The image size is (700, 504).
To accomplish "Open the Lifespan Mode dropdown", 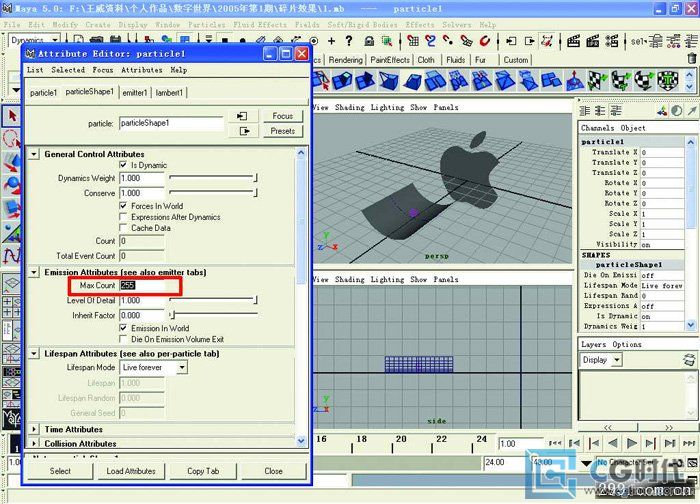I will (153, 367).
